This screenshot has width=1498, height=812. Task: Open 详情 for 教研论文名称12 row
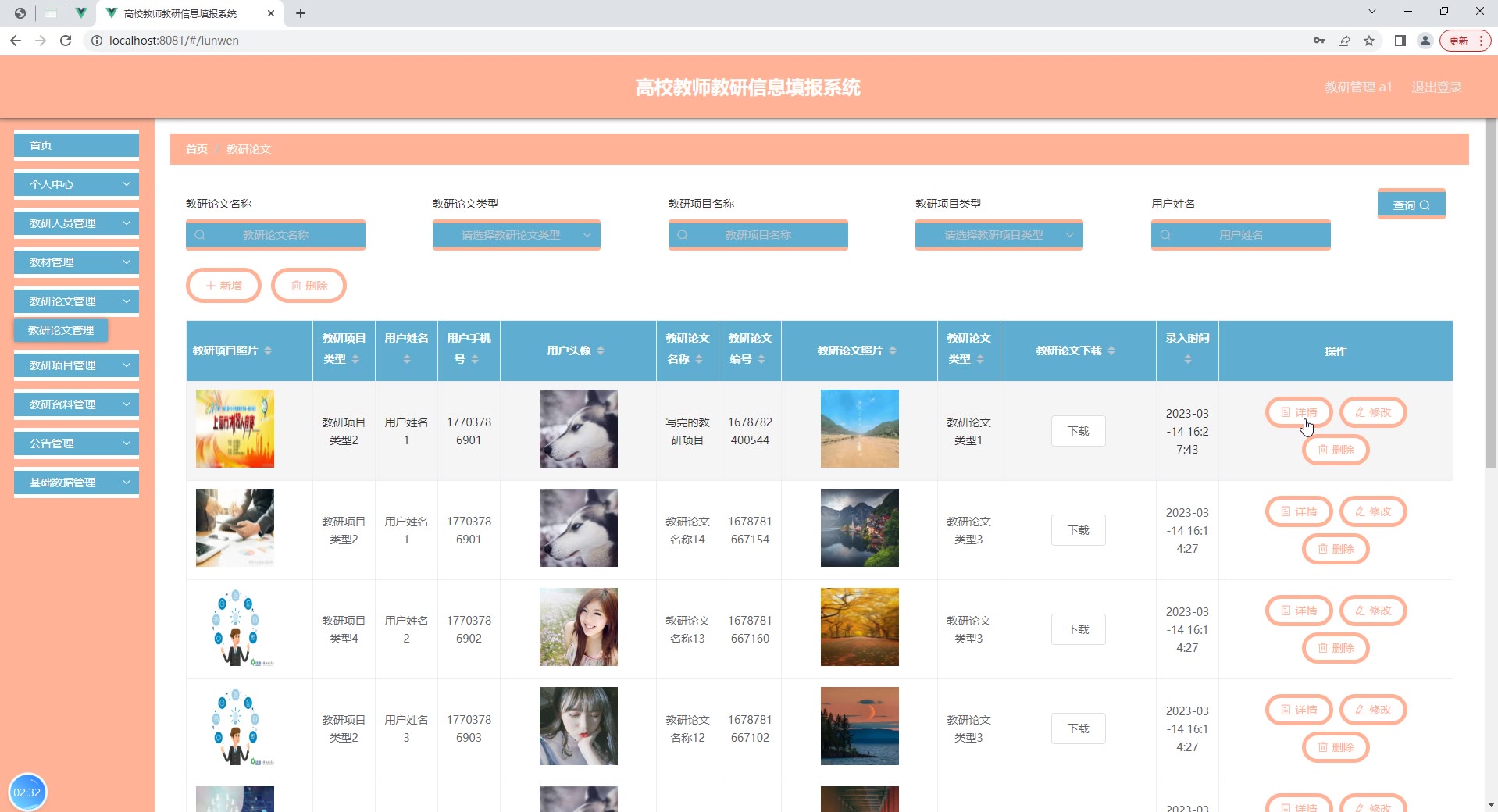click(1299, 710)
